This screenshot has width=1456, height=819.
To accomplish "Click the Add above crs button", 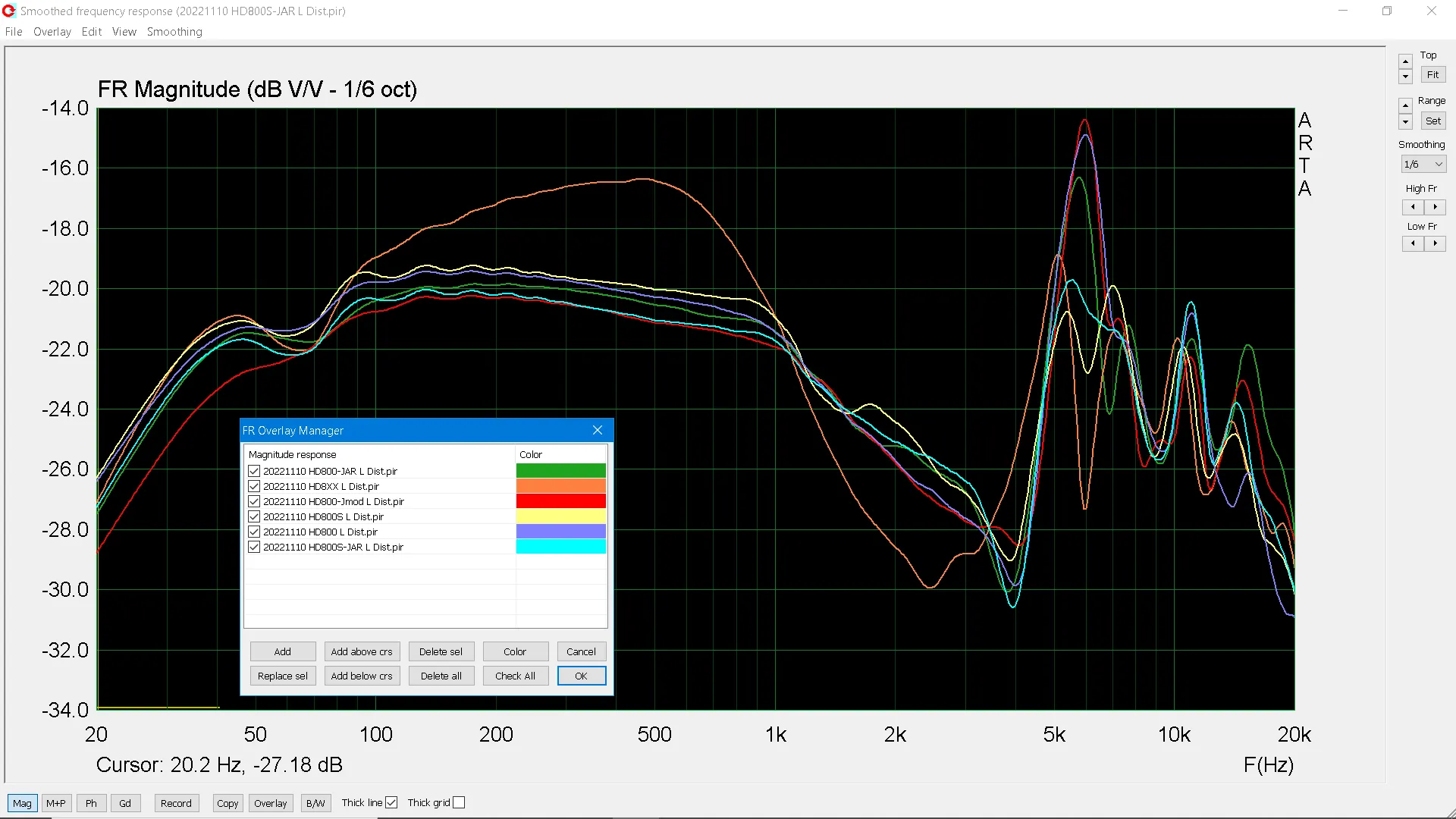I will pos(362,651).
